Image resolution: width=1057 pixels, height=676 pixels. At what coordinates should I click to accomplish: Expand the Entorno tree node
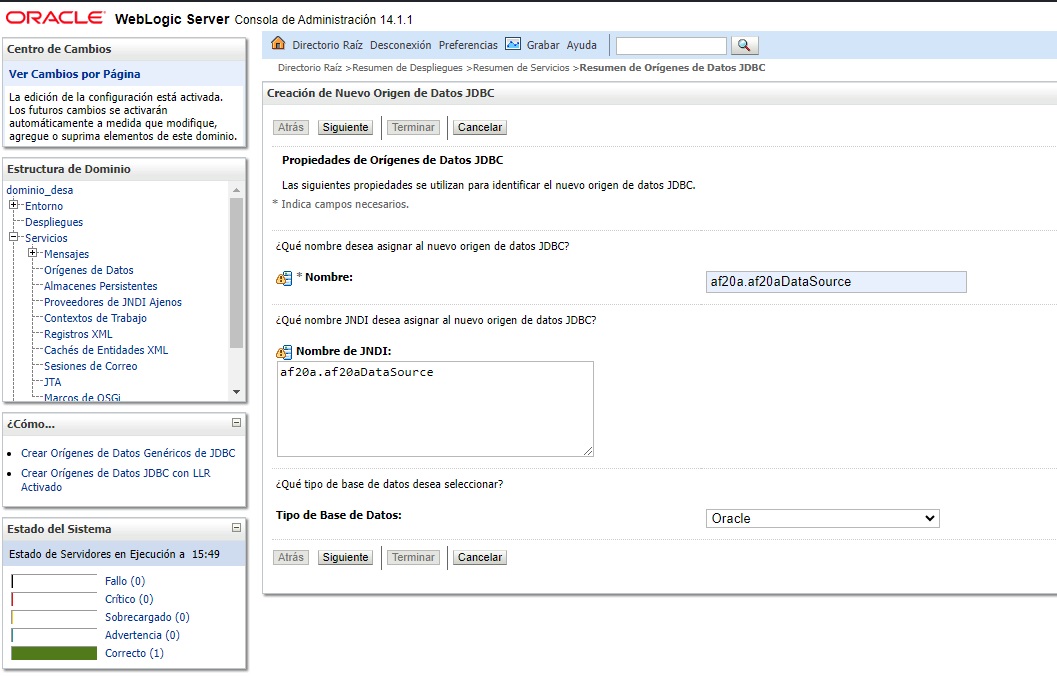click(x=13, y=205)
